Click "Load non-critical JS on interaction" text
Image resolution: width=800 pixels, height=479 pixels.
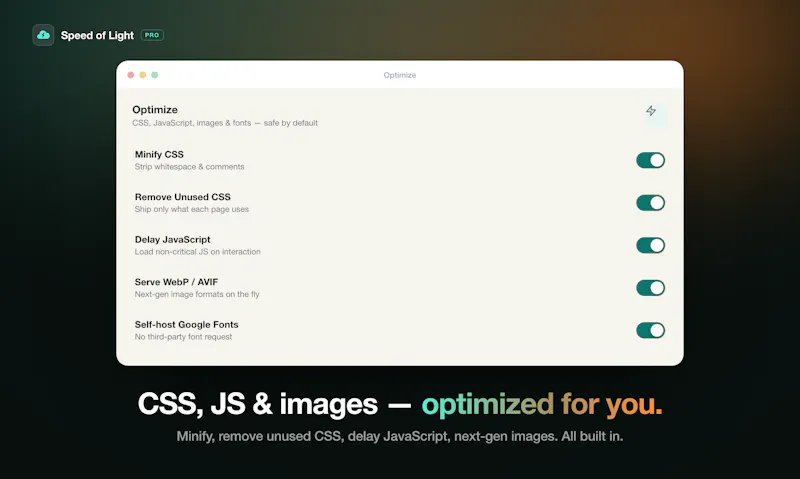coord(197,251)
